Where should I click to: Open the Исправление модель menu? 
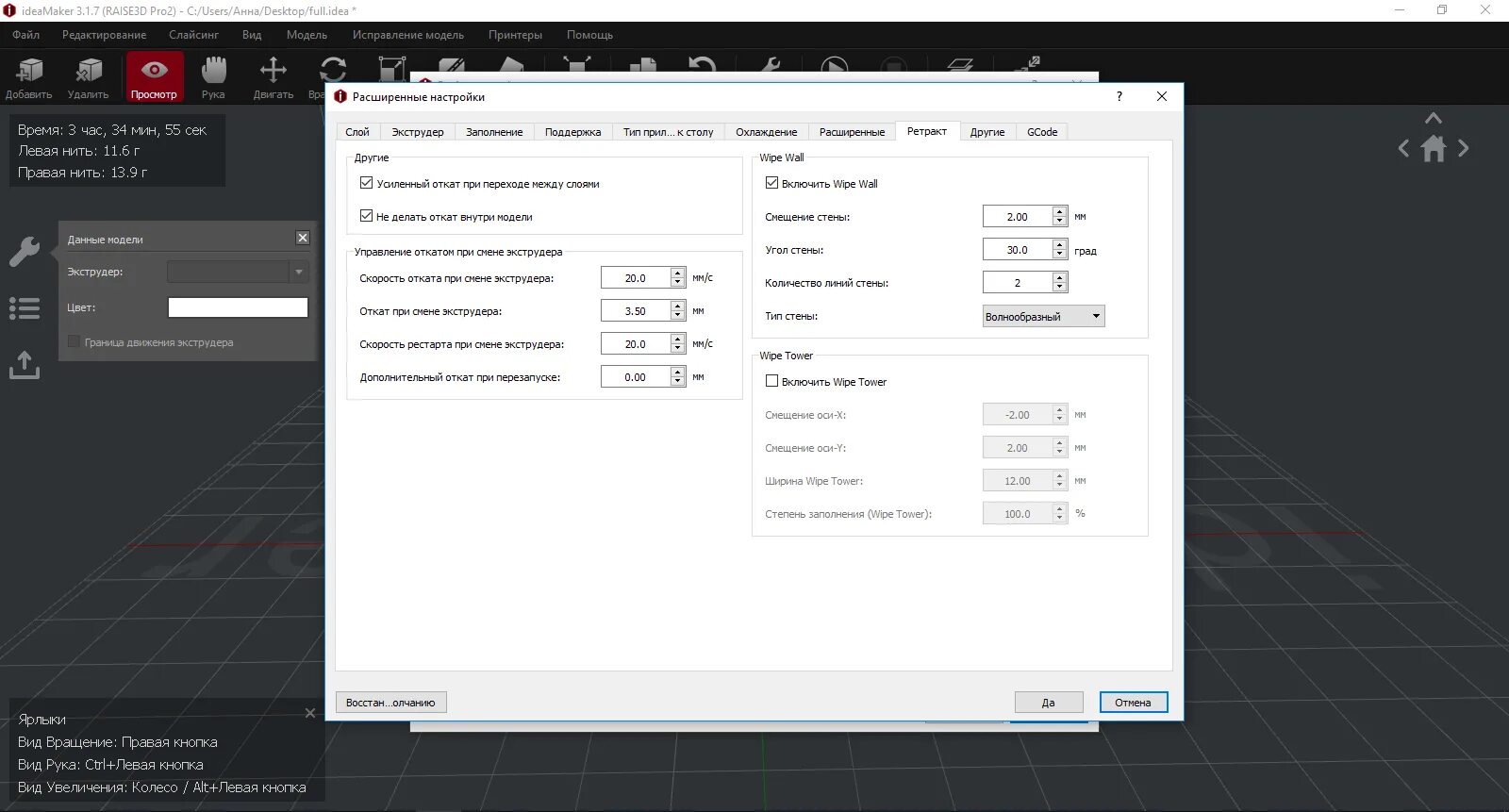point(408,35)
